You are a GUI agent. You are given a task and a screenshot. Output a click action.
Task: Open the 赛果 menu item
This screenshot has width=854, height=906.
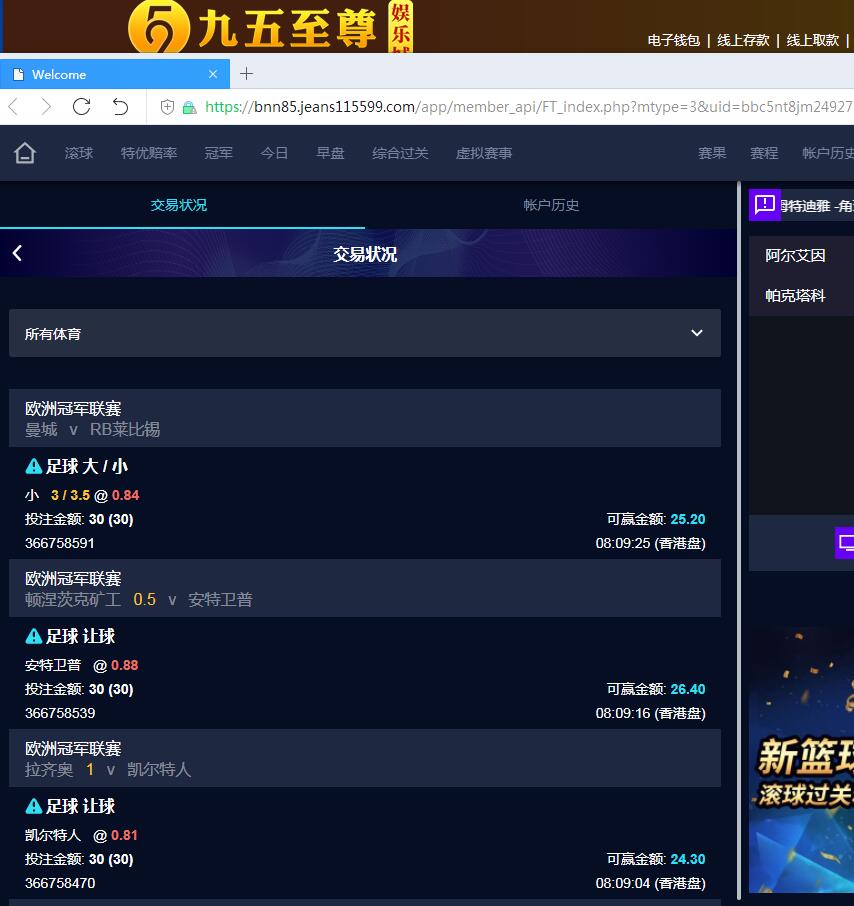712,153
